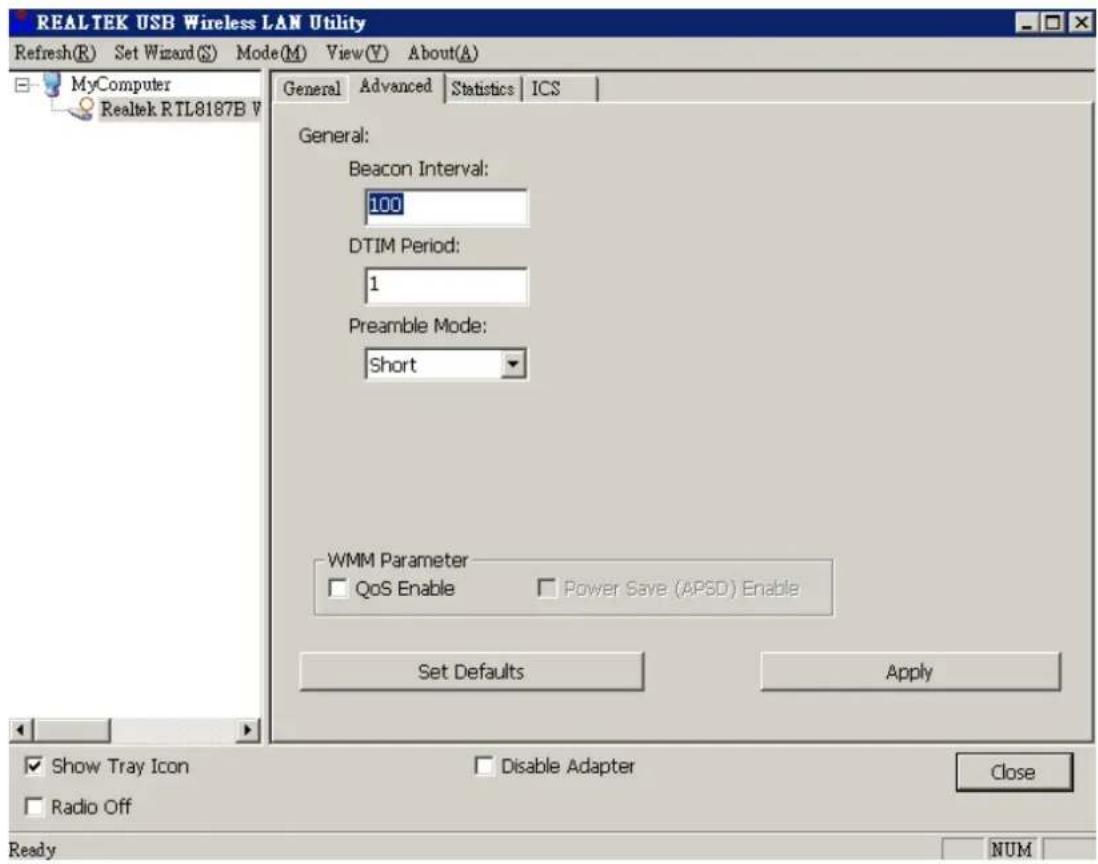The width and height of the screenshot is (1098, 864).
Task: Click the Beacon Interval label
Action: [419, 169]
